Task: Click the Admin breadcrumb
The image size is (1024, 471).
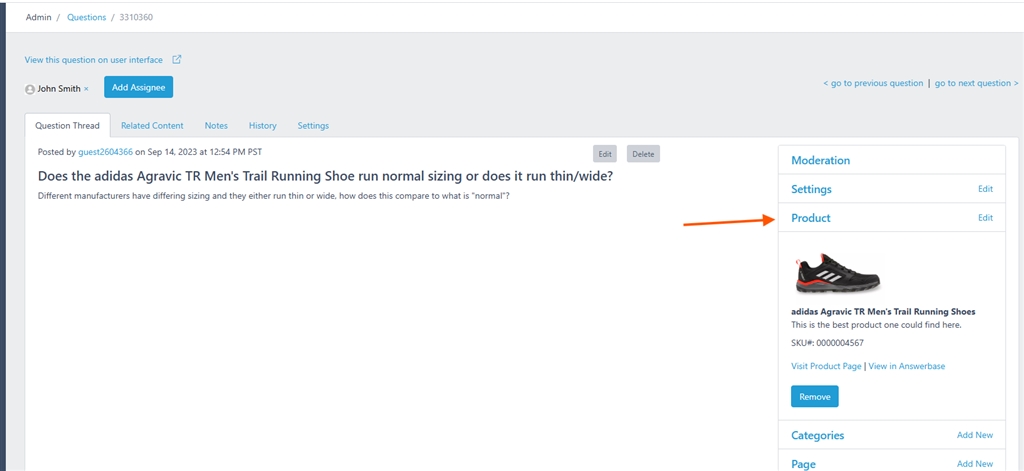Action: 38,17
